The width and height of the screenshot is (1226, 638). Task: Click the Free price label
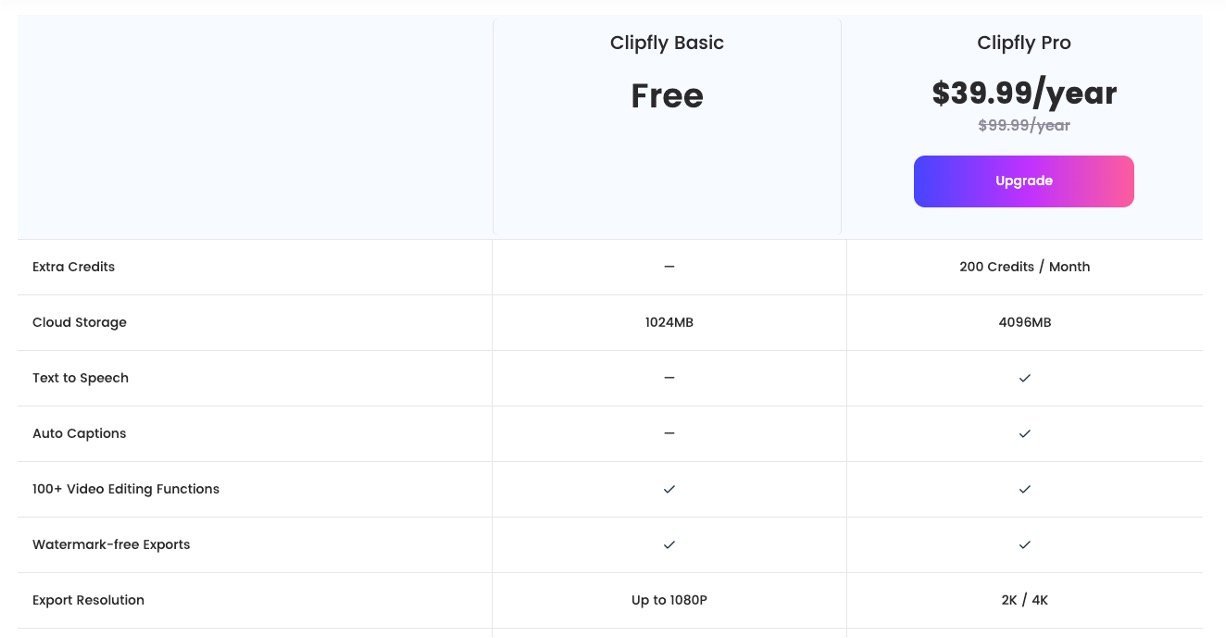[x=667, y=96]
